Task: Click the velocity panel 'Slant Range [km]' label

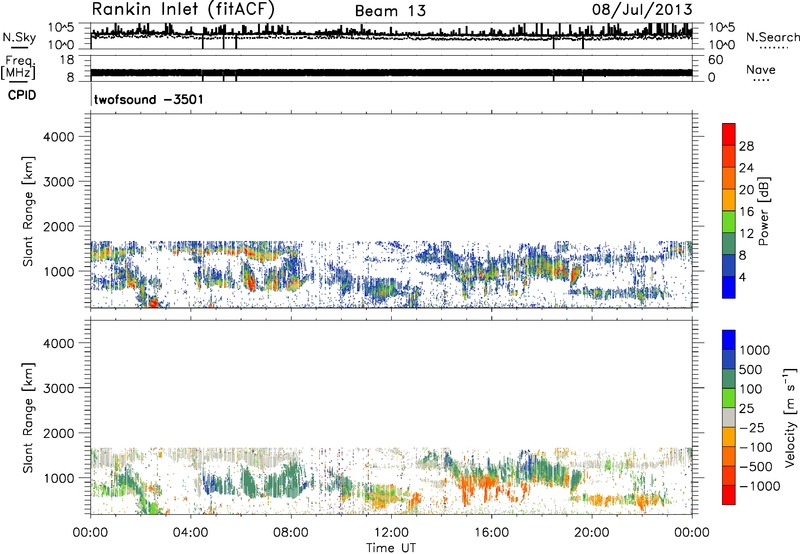Action: [28, 418]
